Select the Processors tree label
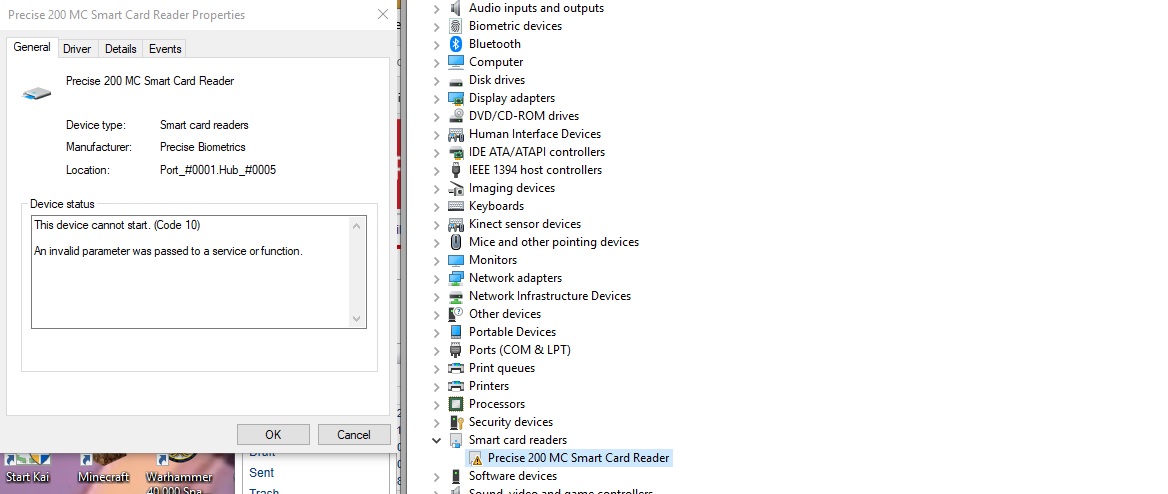 click(x=497, y=404)
